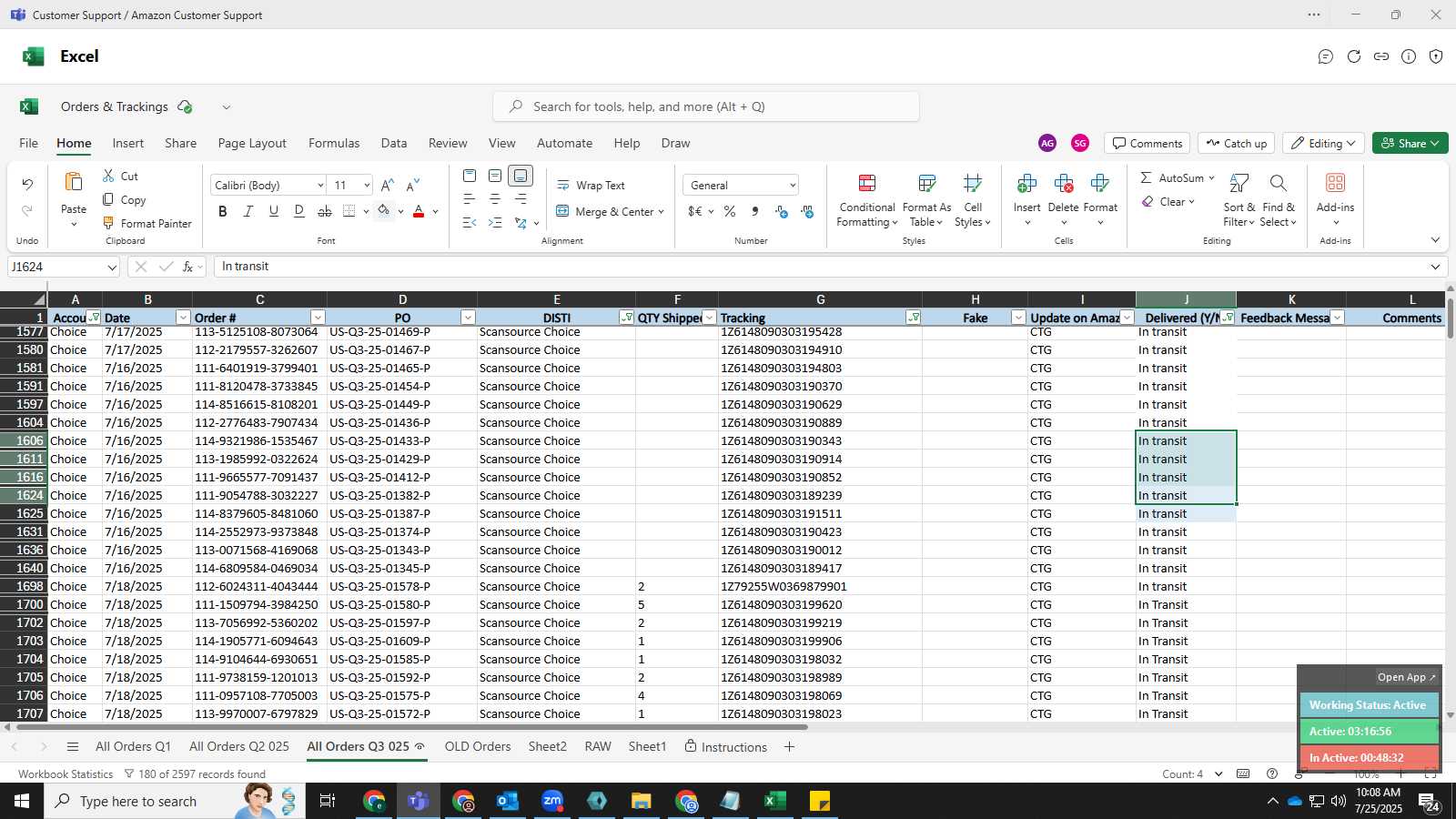Viewport: 1456px width, 819px height.
Task: Click the Cut scissors icon
Action: pyautogui.click(x=108, y=176)
